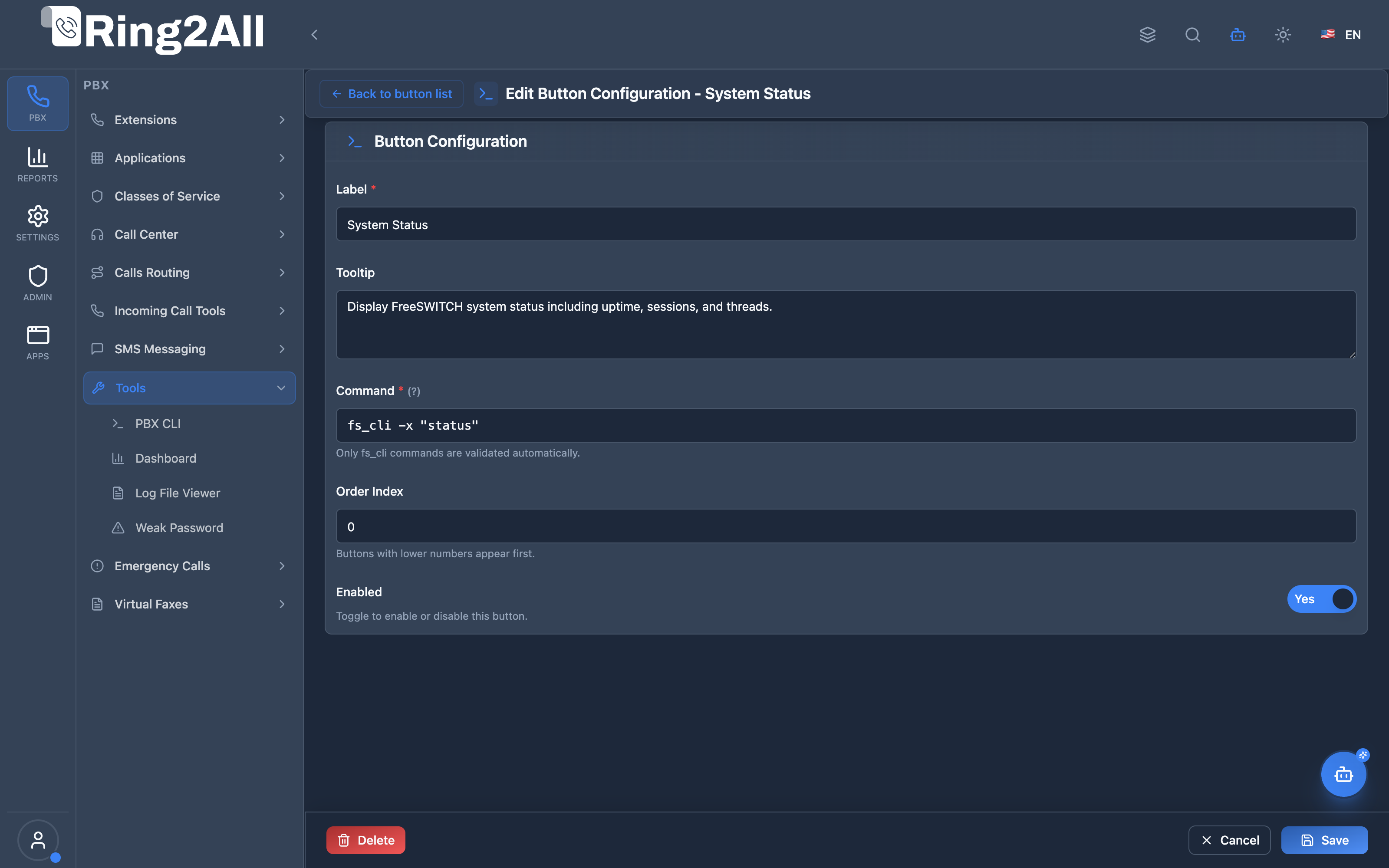Click the Command help (?) hint
The height and width of the screenshot is (868, 1389).
[x=413, y=391]
